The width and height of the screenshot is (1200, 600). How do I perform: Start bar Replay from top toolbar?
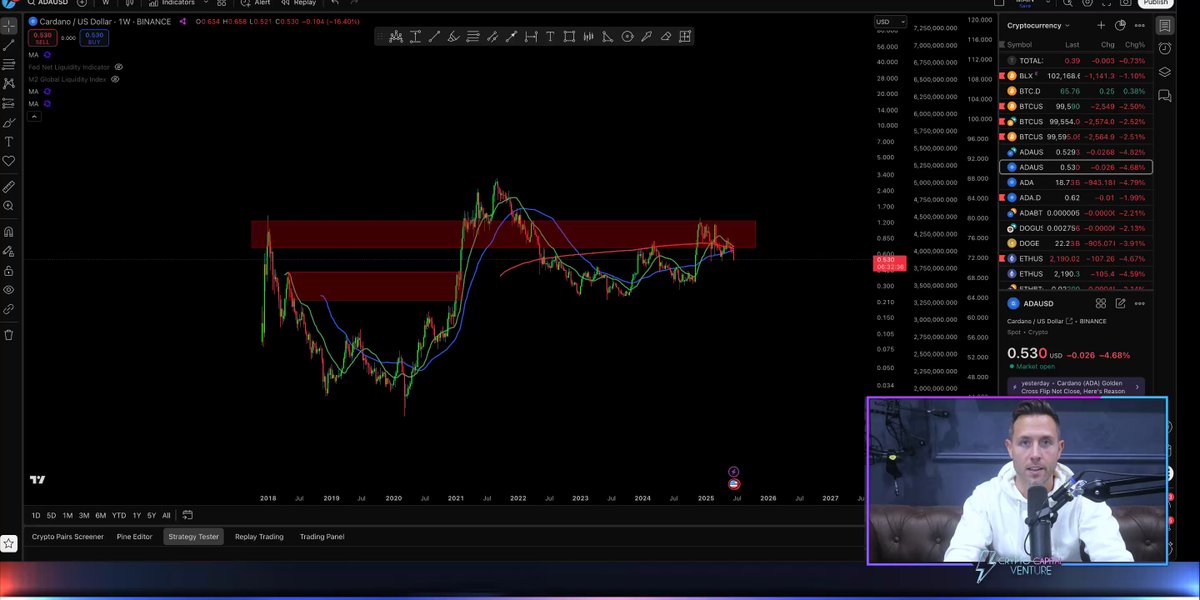click(298, 3)
